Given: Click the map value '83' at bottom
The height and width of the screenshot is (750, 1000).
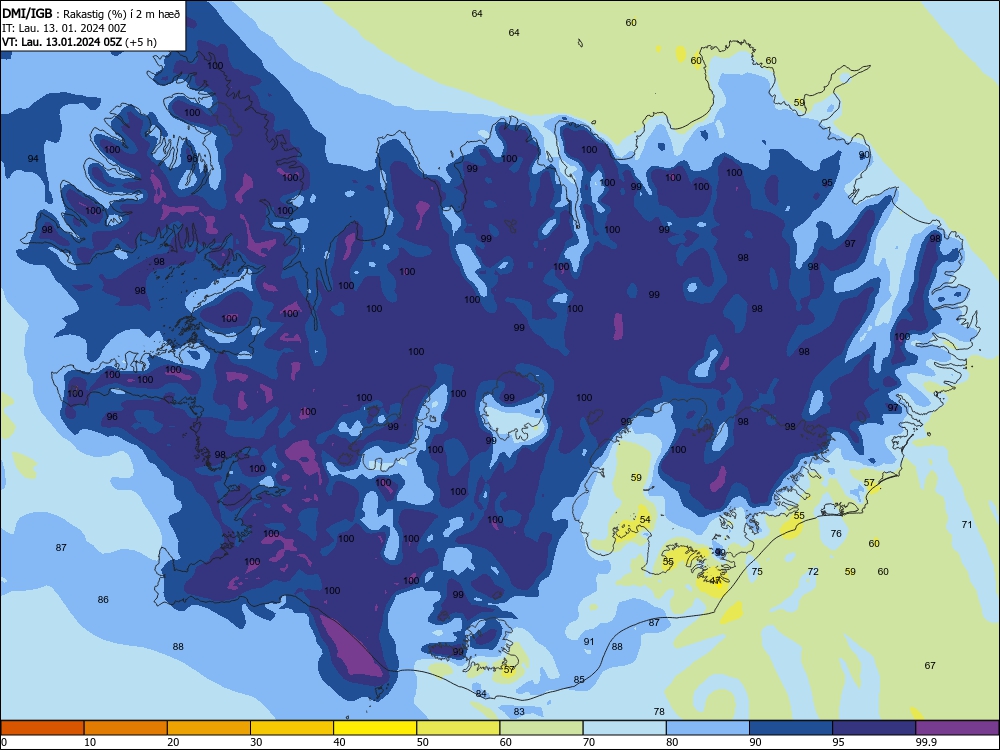Looking at the screenshot, I should pyautogui.click(x=519, y=712).
